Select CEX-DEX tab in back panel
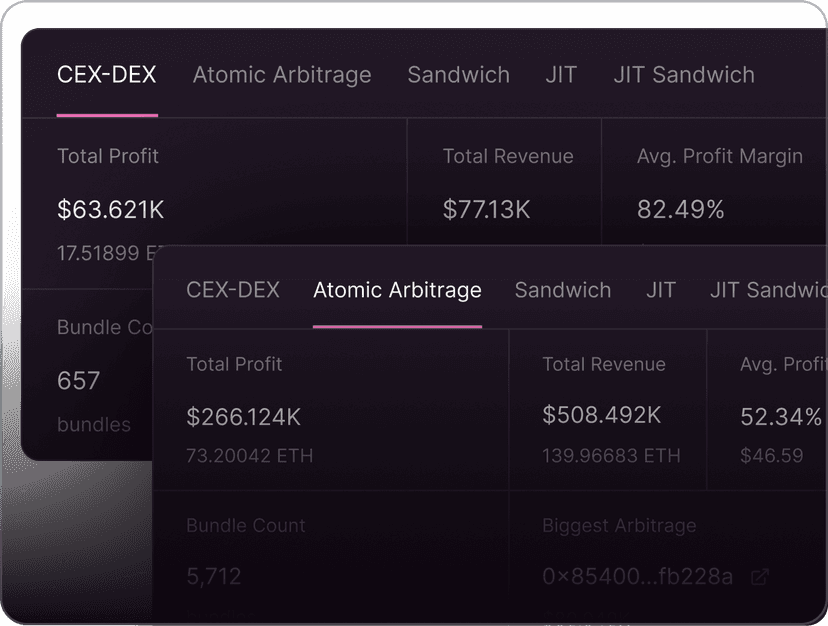Screen dimensions: 828x626 click(107, 74)
